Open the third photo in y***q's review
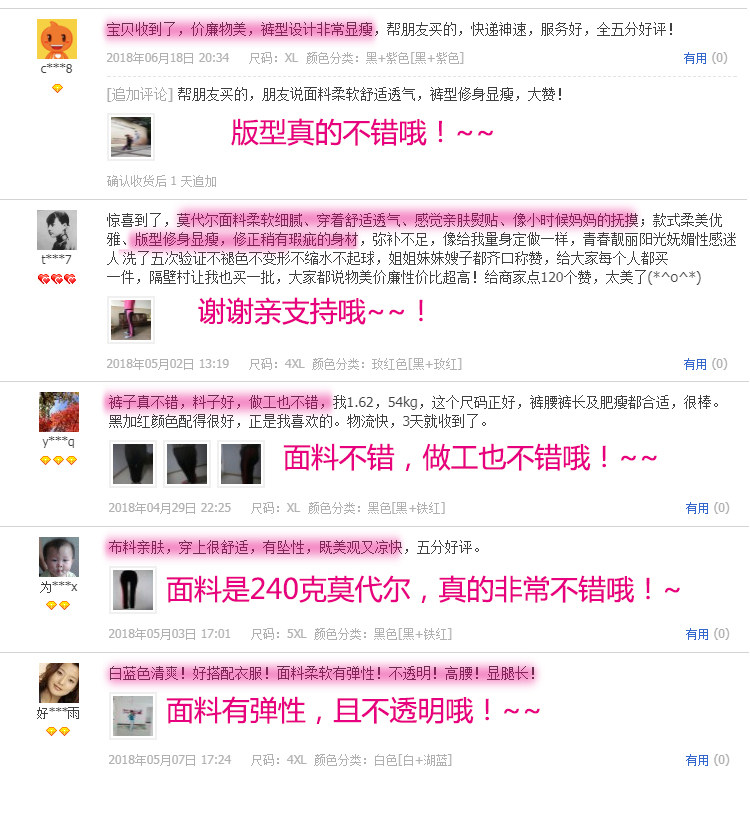750x819 pixels. click(241, 464)
